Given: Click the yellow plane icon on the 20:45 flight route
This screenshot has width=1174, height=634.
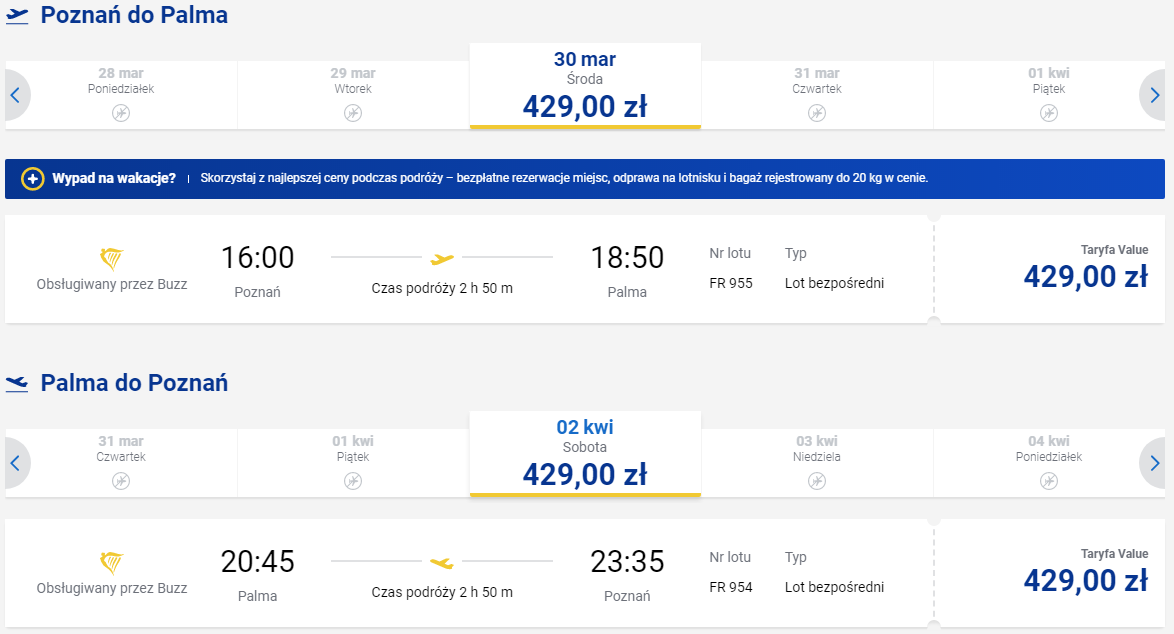Looking at the screenshot, I should [442, 563].
